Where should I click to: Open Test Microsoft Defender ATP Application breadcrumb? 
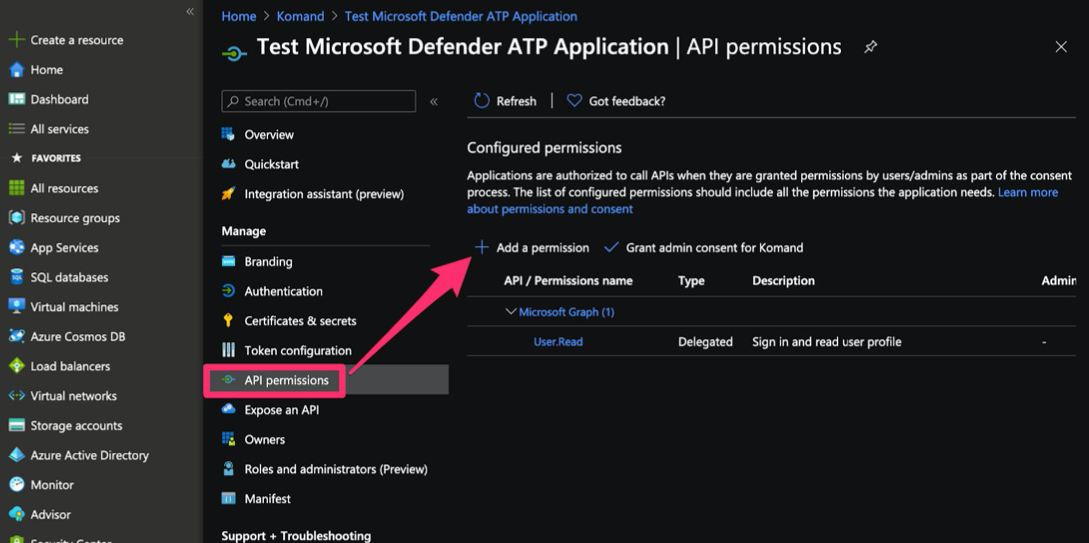tap(460, 16)
